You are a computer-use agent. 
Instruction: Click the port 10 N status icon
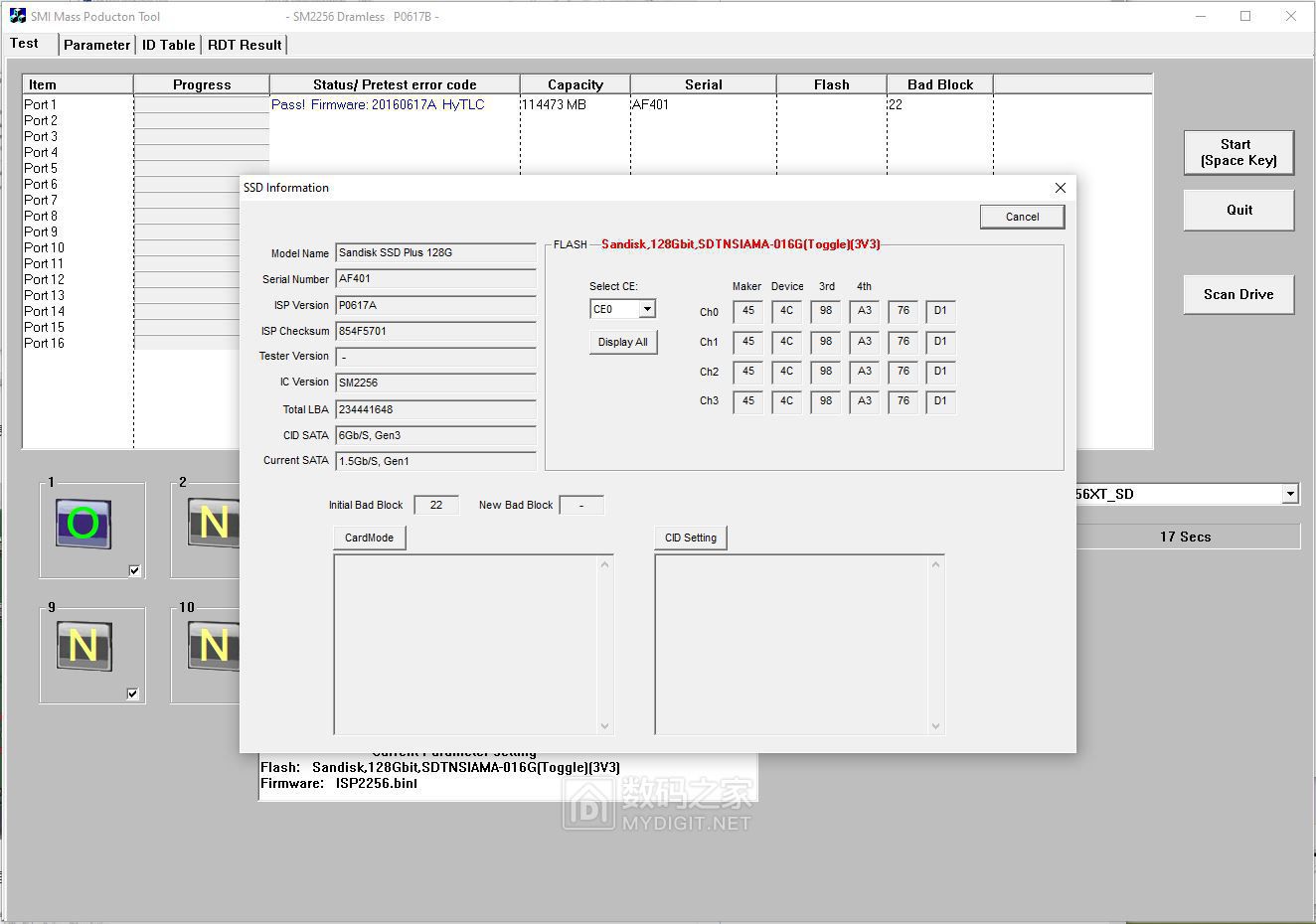213,647
